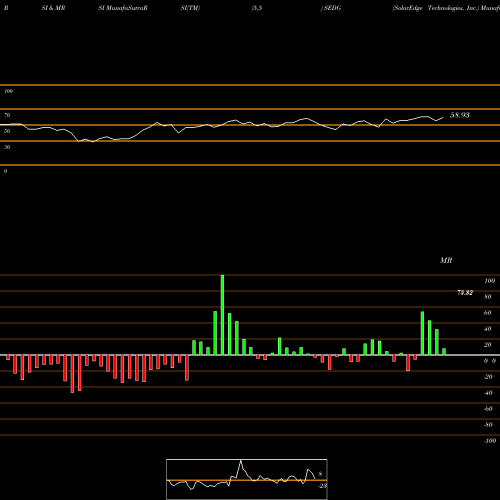
Task: Click the SI & MR header label
Action: click(53, 8)
